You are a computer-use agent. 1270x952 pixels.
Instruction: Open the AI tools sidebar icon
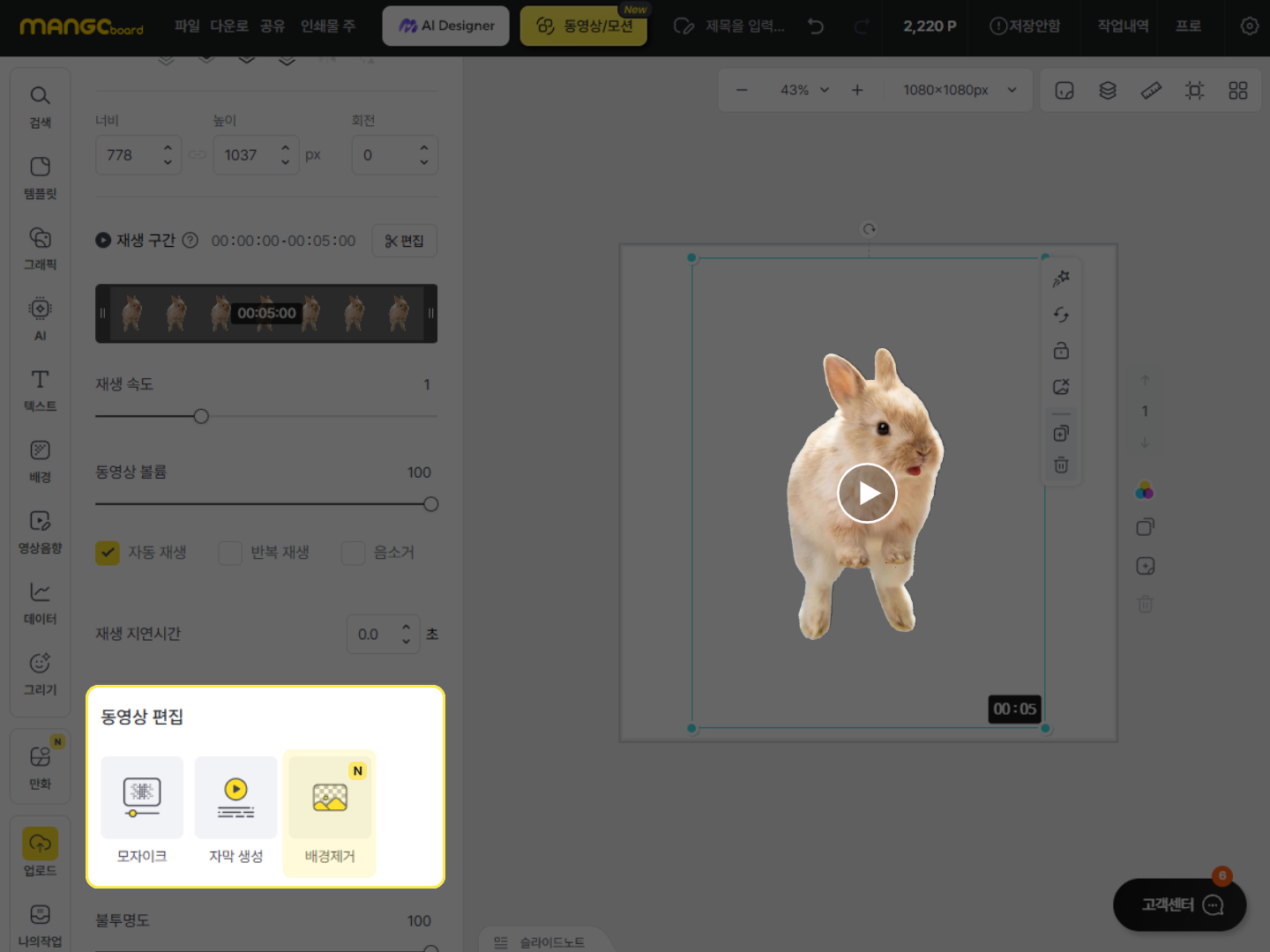[x=40, y=319]
